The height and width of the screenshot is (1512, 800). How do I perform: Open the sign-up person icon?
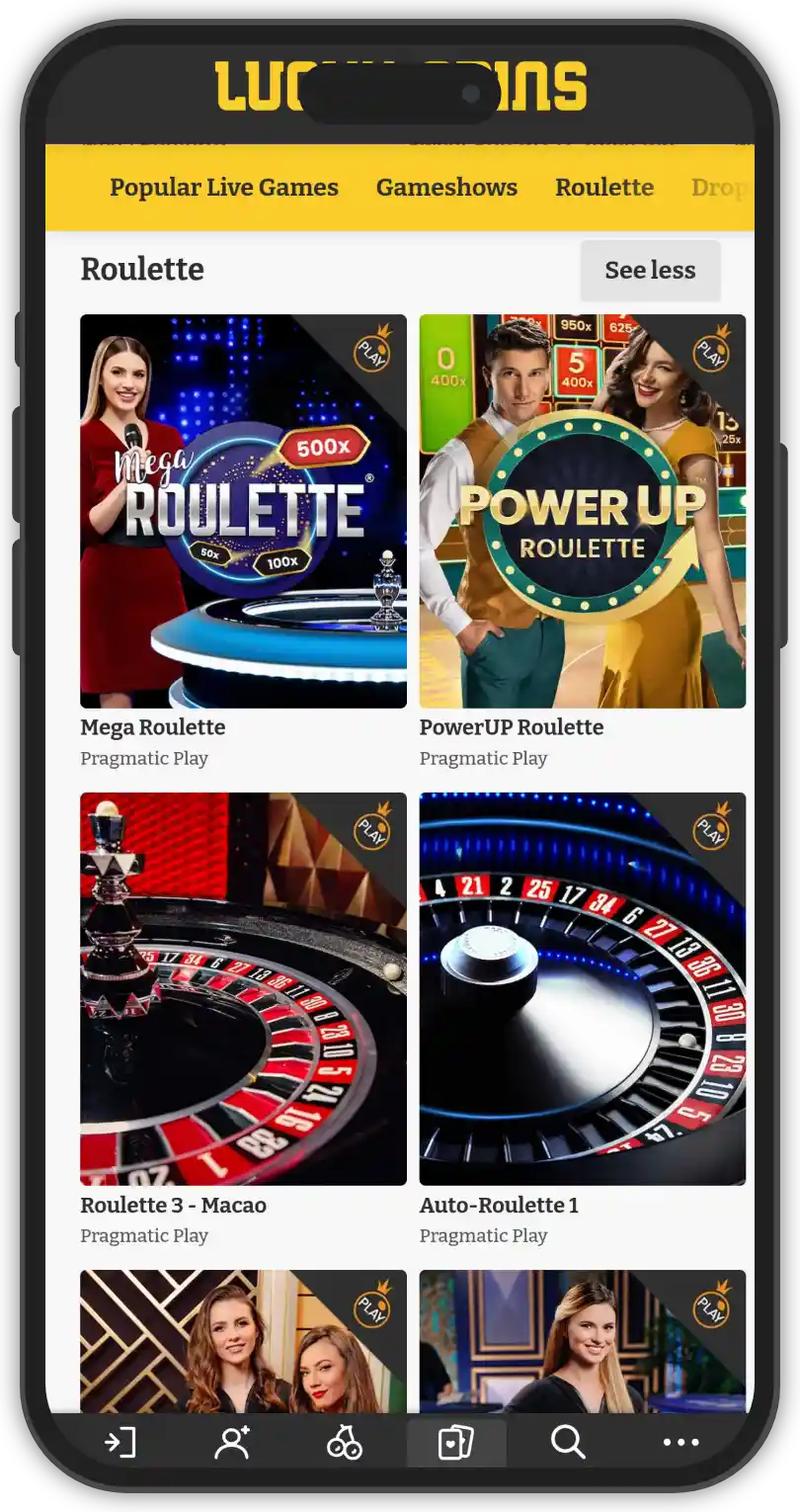point(232,1443)
